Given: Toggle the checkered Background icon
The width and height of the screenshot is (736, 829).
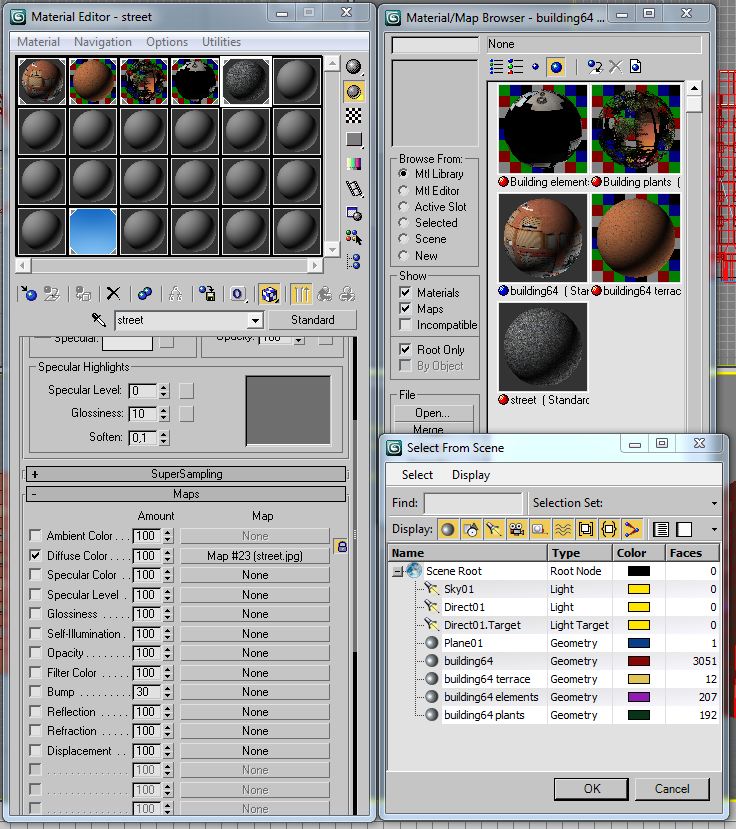Looking at the screenshot, I should pyautogui.click(x=354, y=115).
